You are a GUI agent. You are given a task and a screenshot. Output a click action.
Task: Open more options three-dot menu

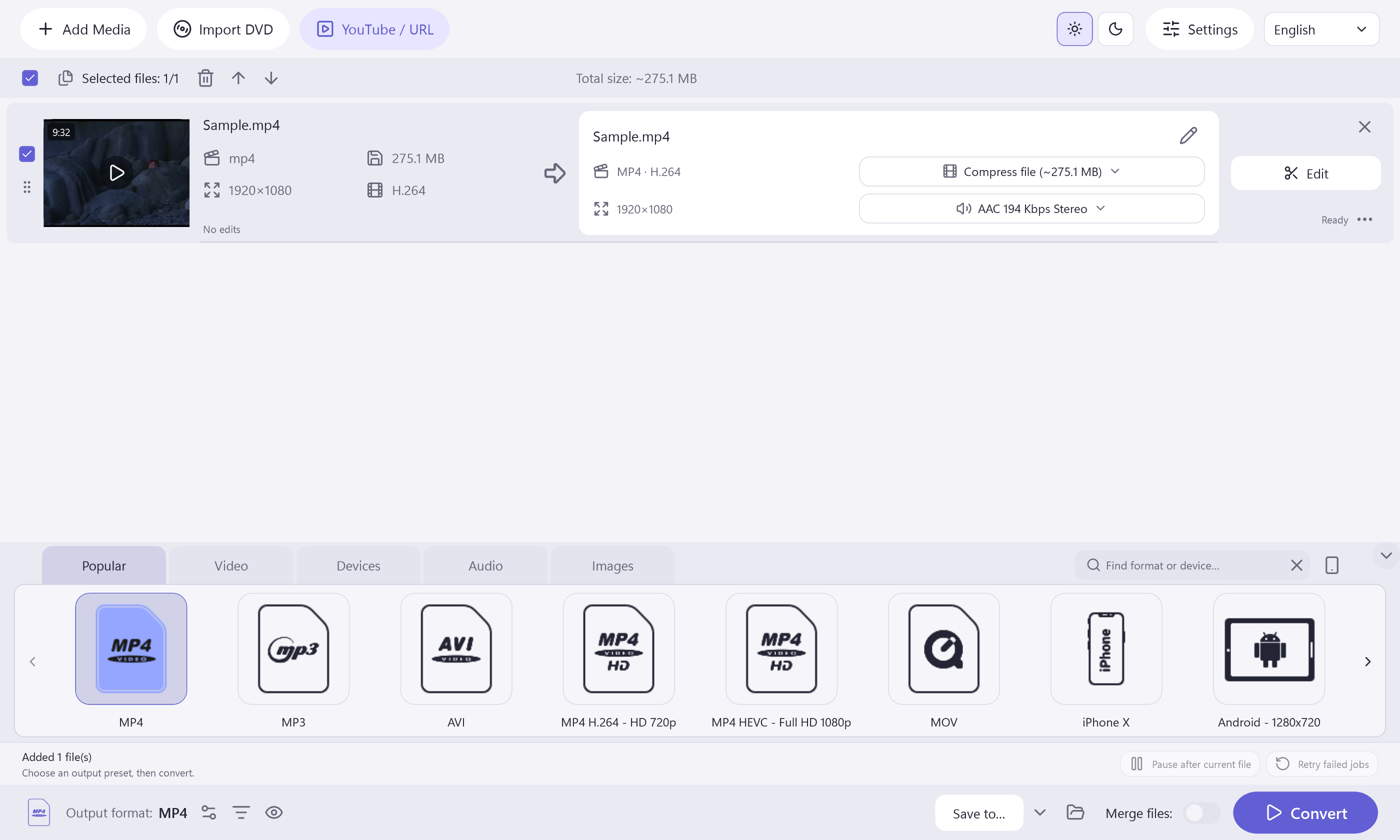[x=1364, y=219]
